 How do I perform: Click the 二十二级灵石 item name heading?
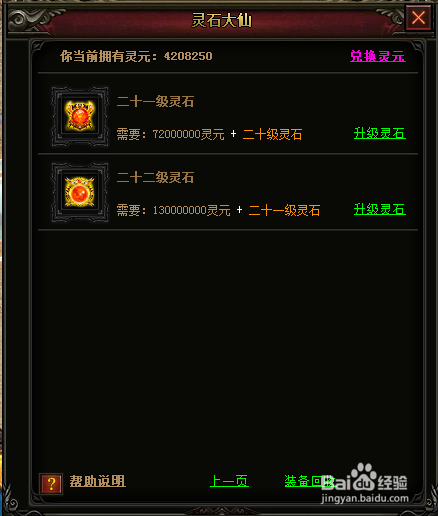point(155,177)
